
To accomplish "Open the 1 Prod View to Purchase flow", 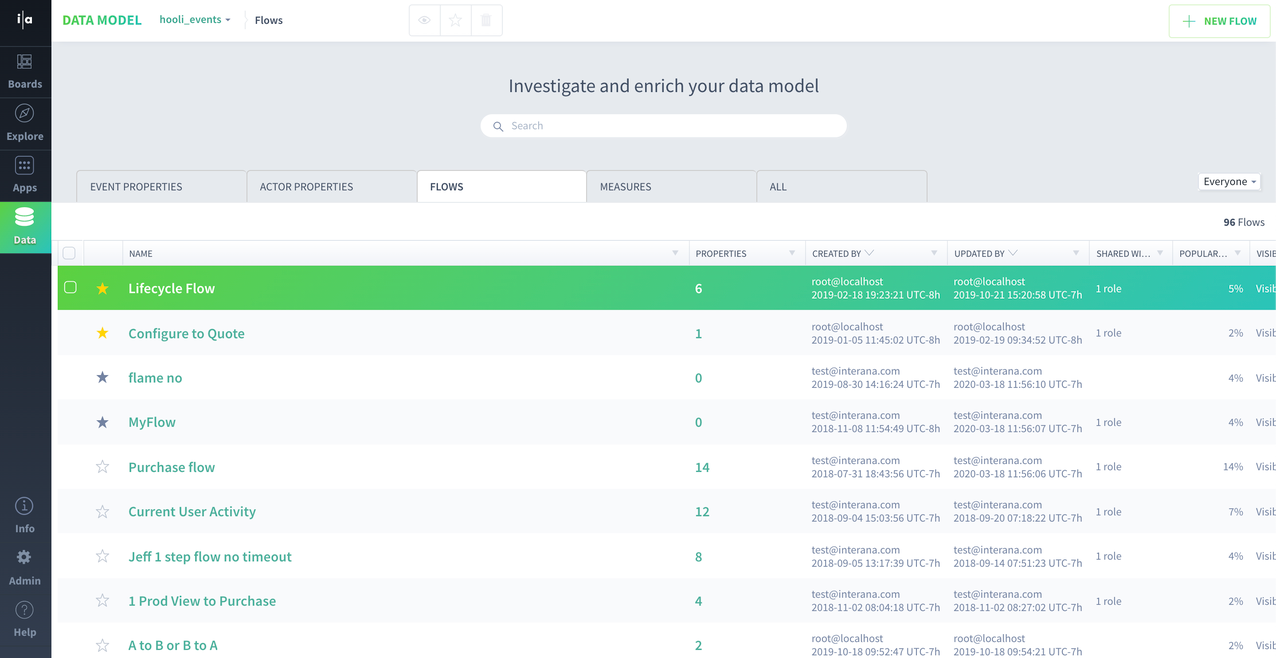I will click(202, 601).
